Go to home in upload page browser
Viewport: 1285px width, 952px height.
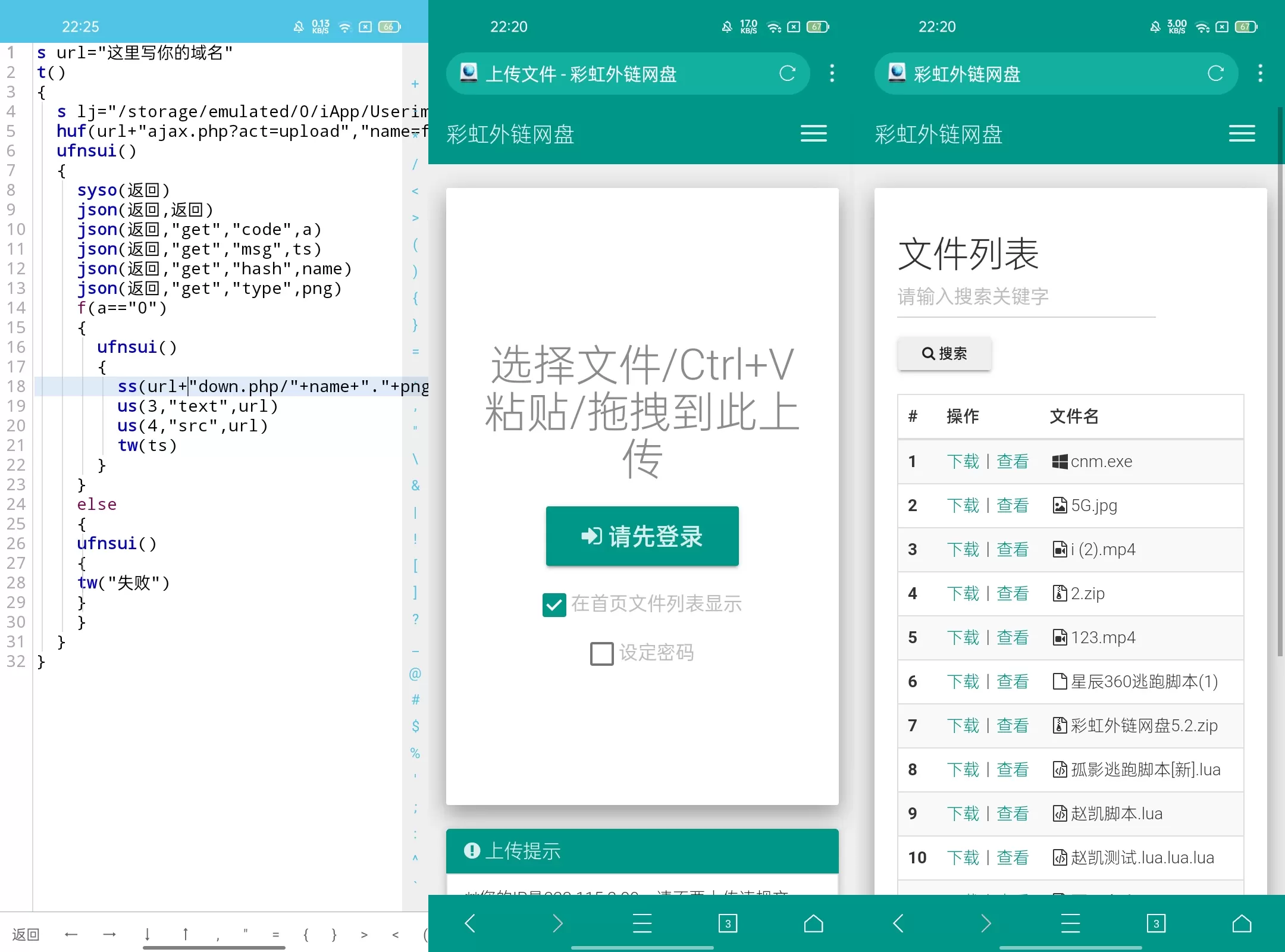click(813, 923)
